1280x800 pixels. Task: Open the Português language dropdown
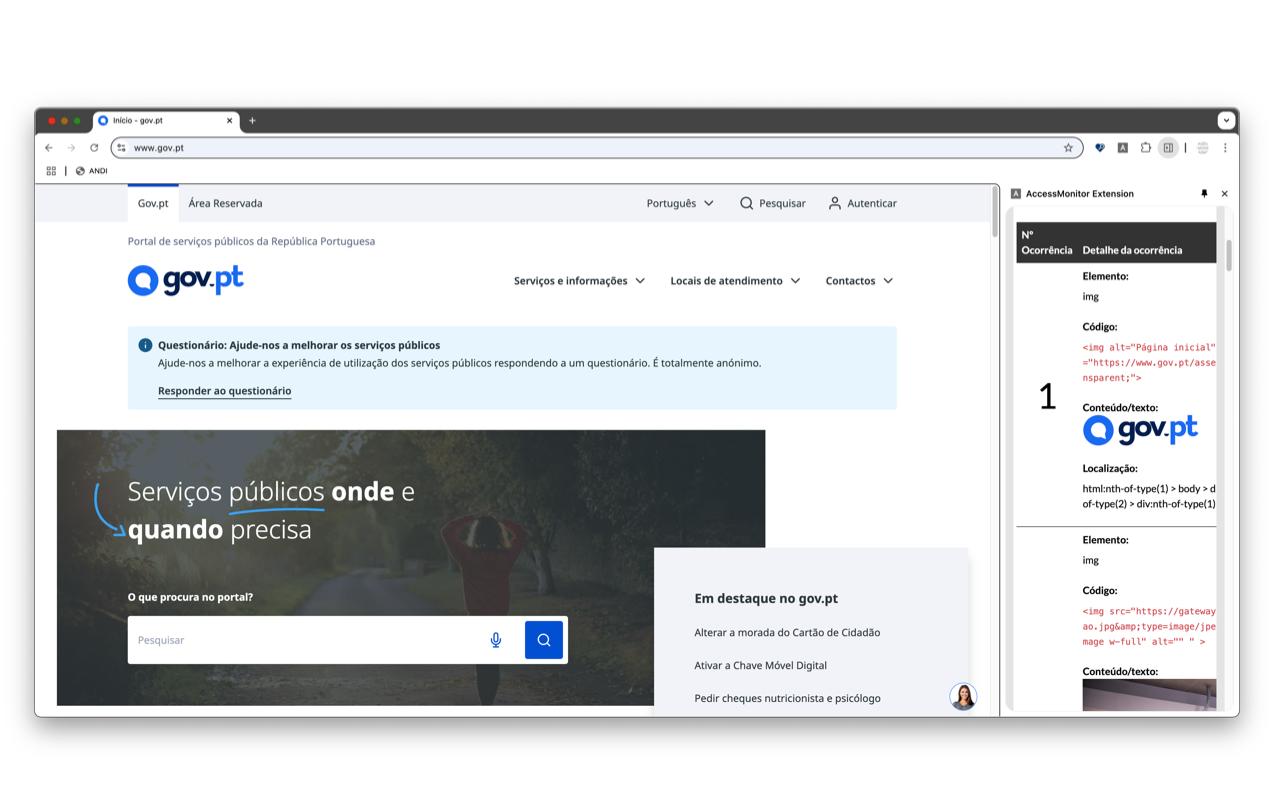pos(680,203)
